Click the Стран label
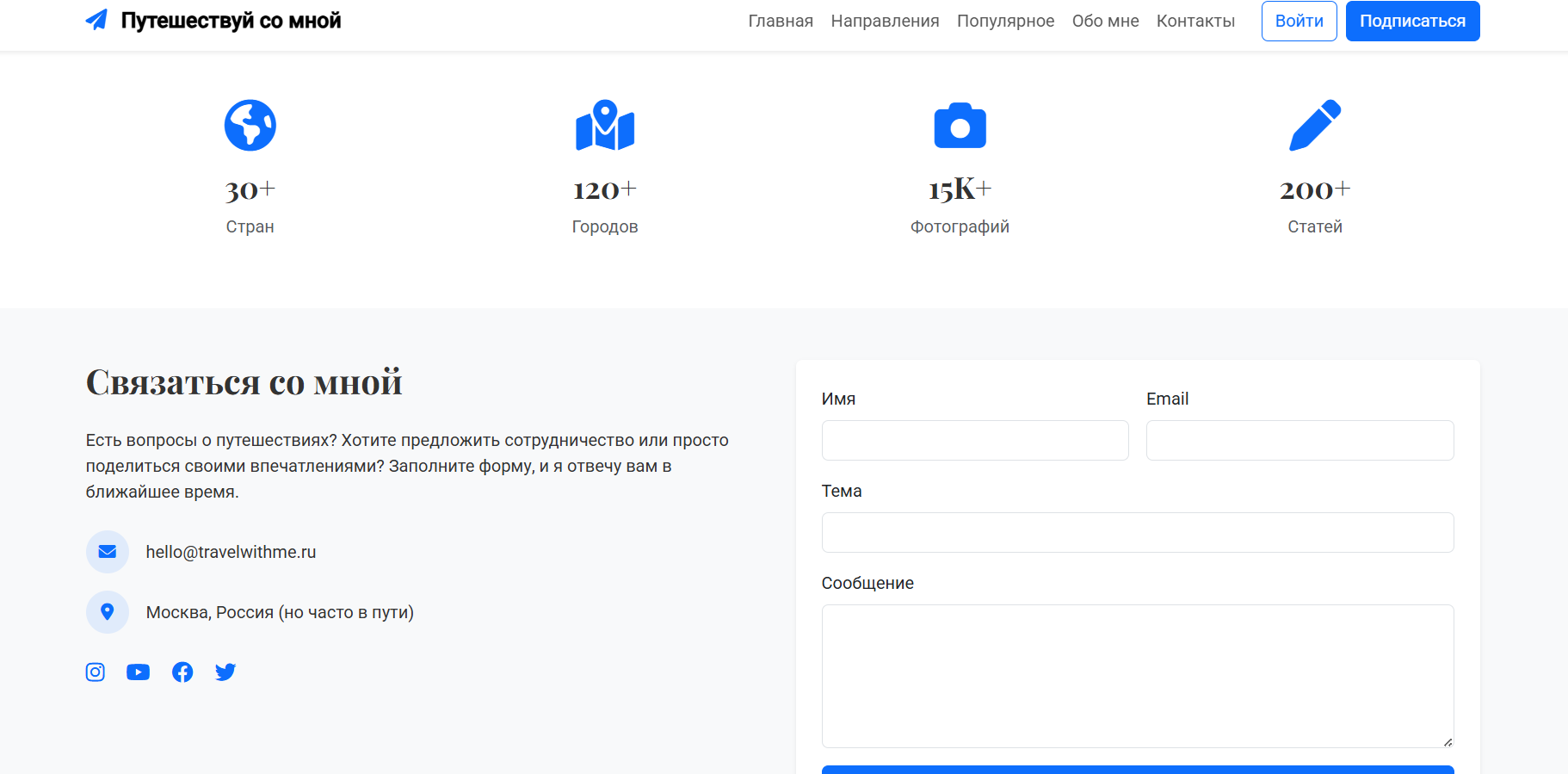This screenshot has height=774, width=1568. click(250, 226)
